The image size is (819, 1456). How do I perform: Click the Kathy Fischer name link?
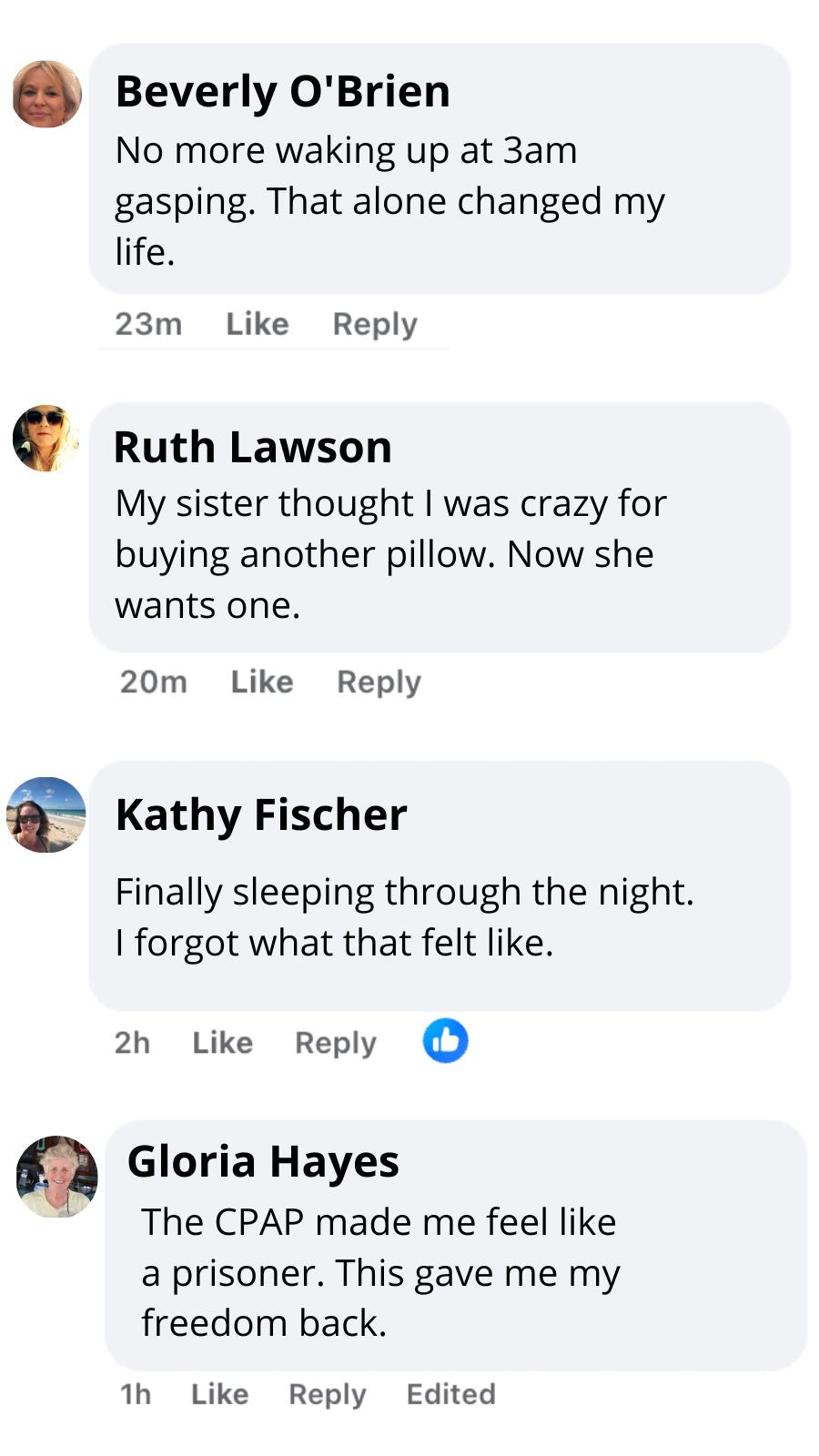tap(261, 814)
